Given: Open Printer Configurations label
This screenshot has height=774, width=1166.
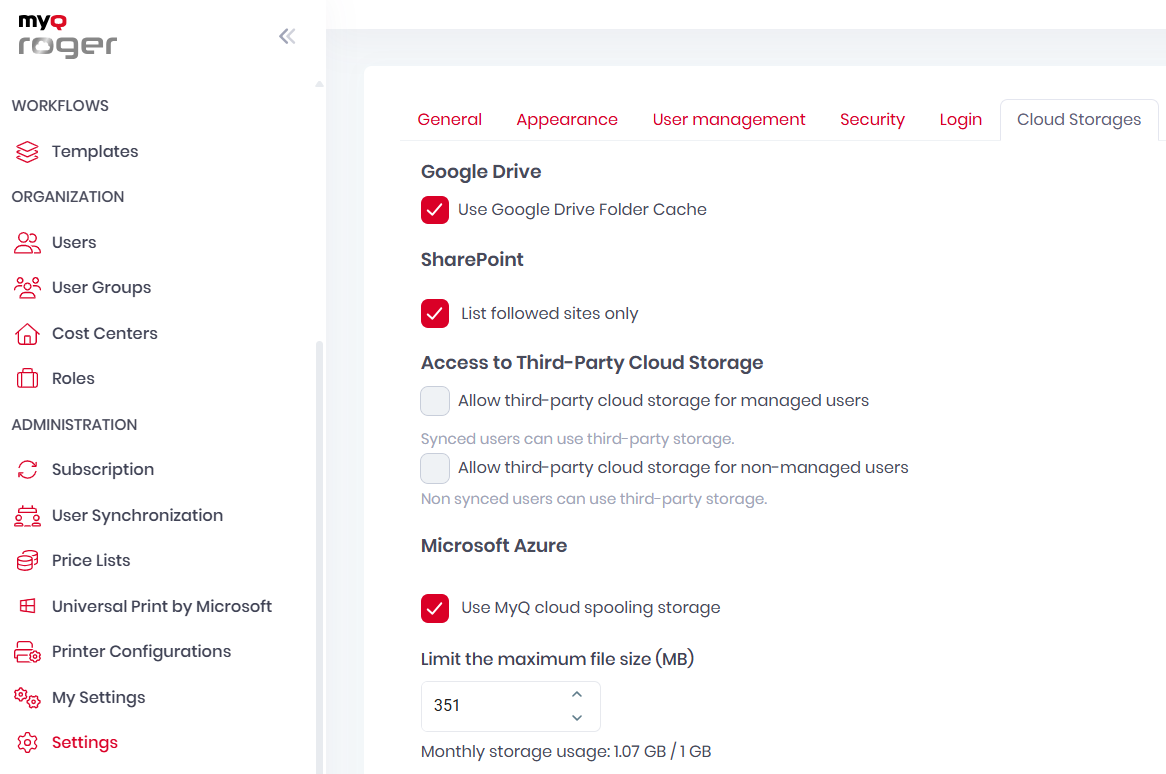Looking at the screenshot, I should (x=142, y=651).
